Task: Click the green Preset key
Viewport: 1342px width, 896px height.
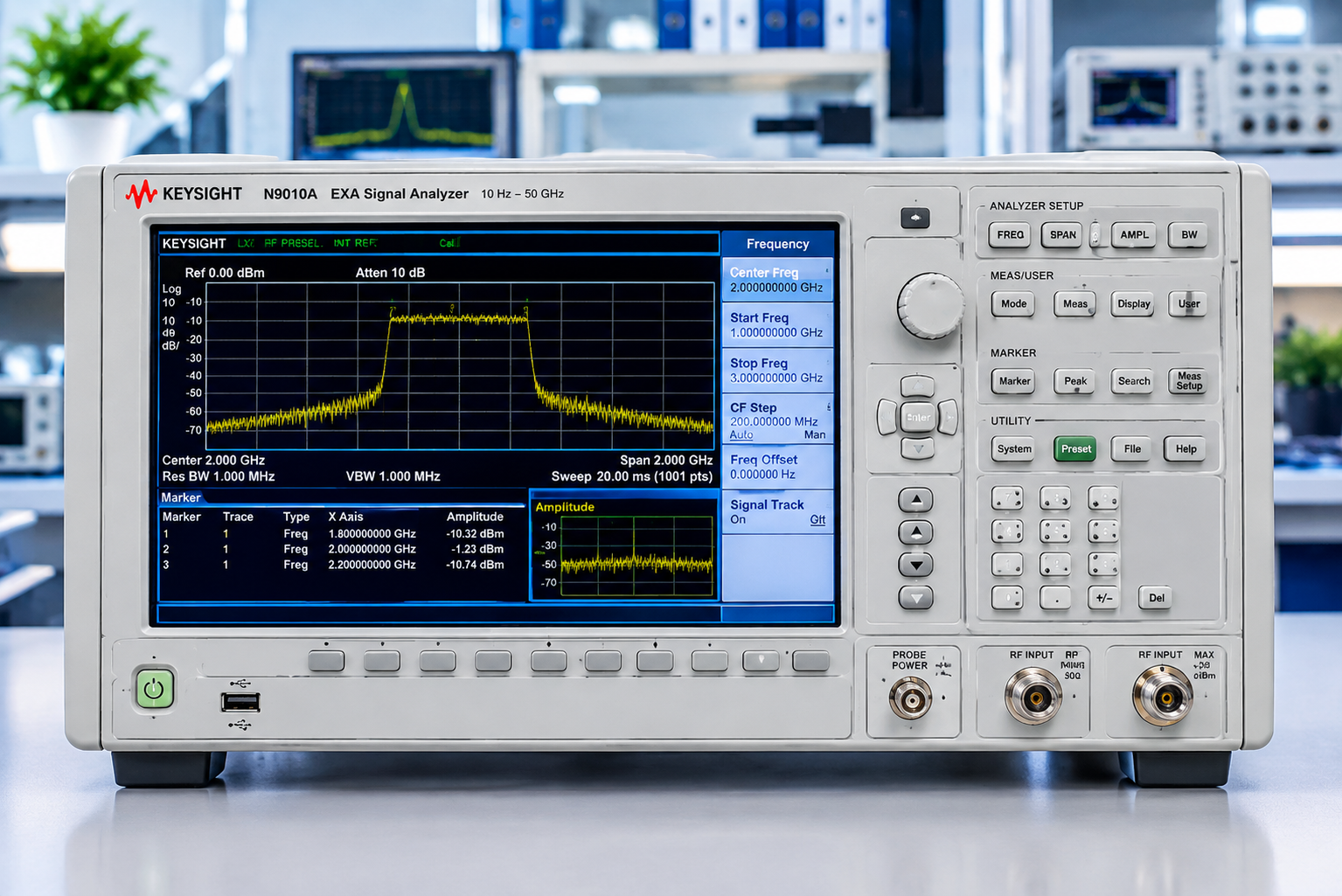Action: (x=1075, y=449)
